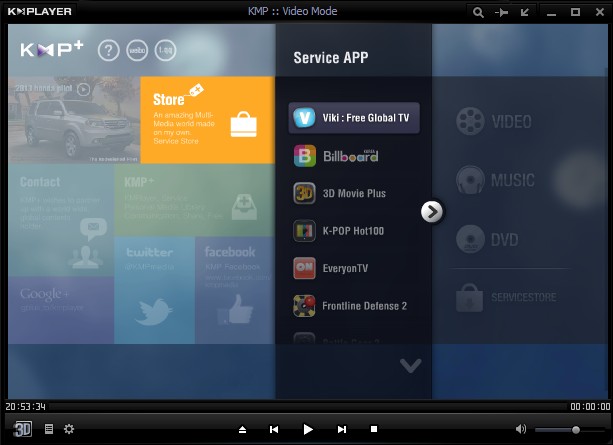This screenshot has width=613, height=445.
Task: Select 3D Movie Plus app
Action: coord(354,193)
